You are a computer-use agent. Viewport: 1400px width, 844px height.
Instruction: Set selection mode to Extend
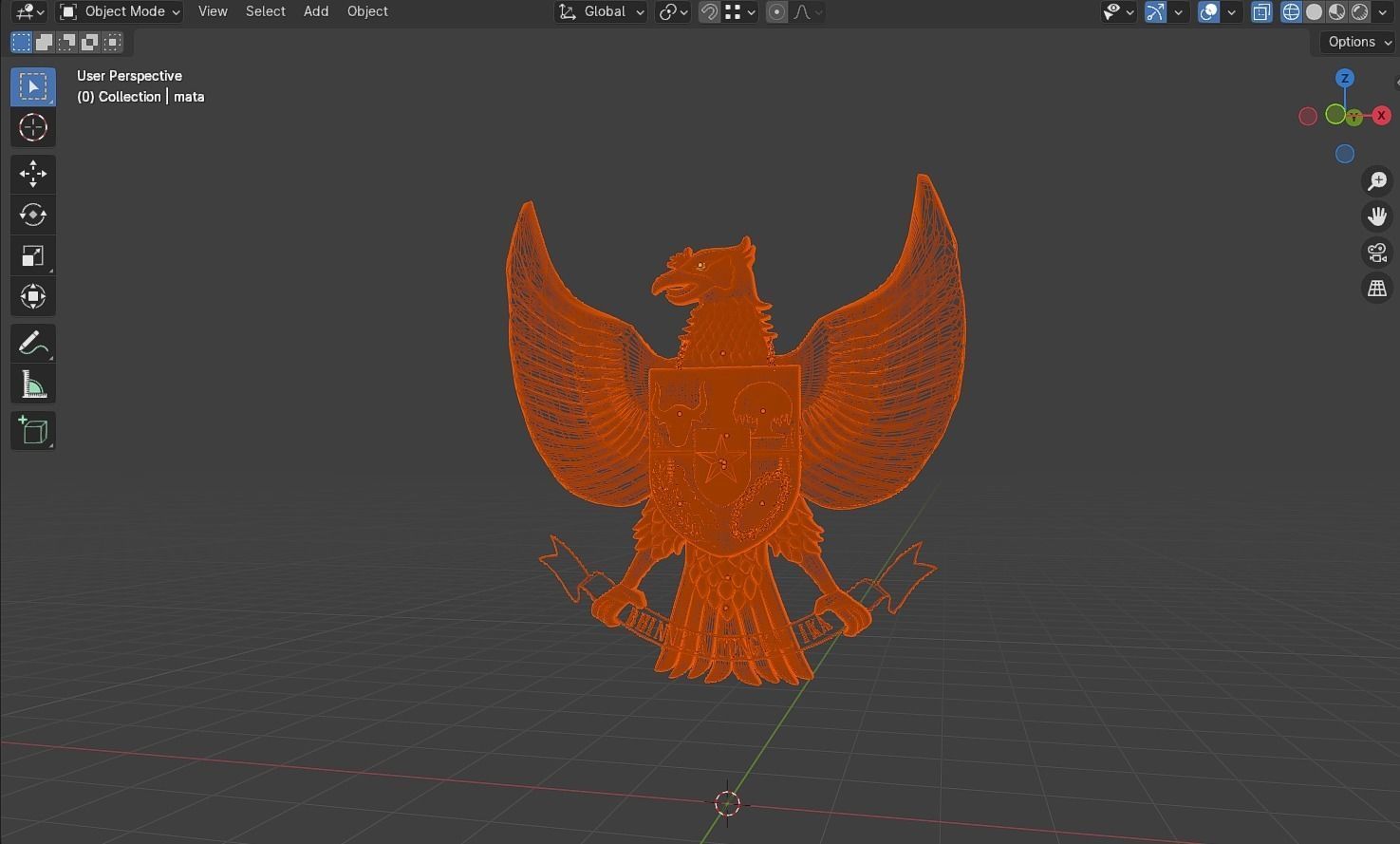coord(44,42)
